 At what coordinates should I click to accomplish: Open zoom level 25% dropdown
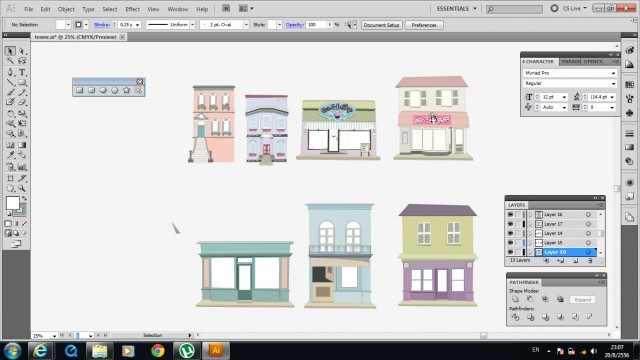(54, 336)
